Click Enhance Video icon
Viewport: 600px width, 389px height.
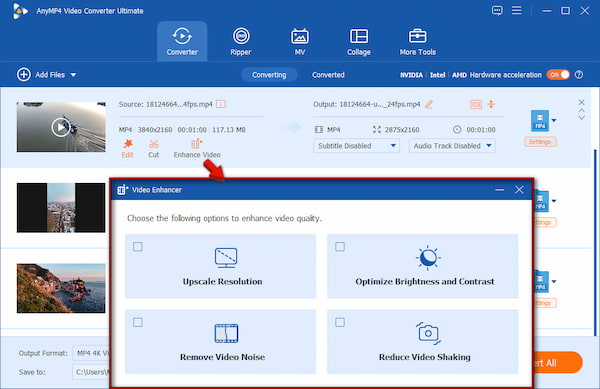(197, 144)
